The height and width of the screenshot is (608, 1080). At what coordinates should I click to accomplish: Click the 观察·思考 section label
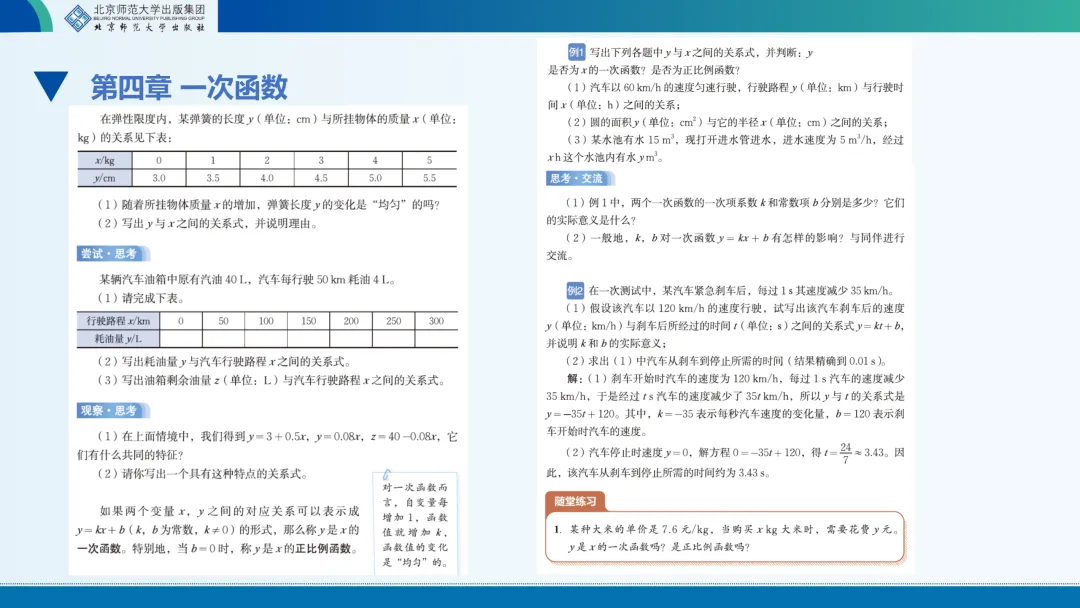tap(112, 410)
